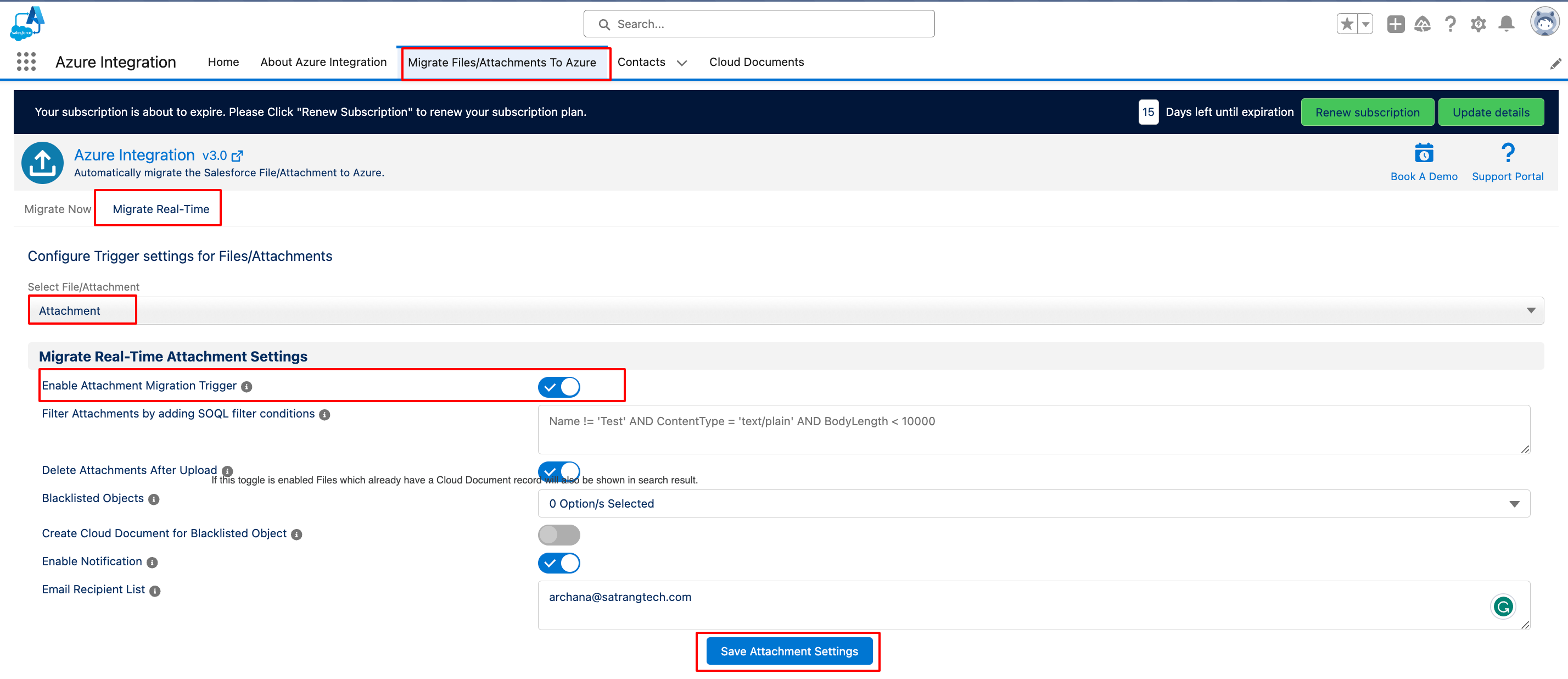The width and height of the screenshot is (1568, 679).
Task: Click the Renew subscription button
Action: click(x=1367, y=112)
